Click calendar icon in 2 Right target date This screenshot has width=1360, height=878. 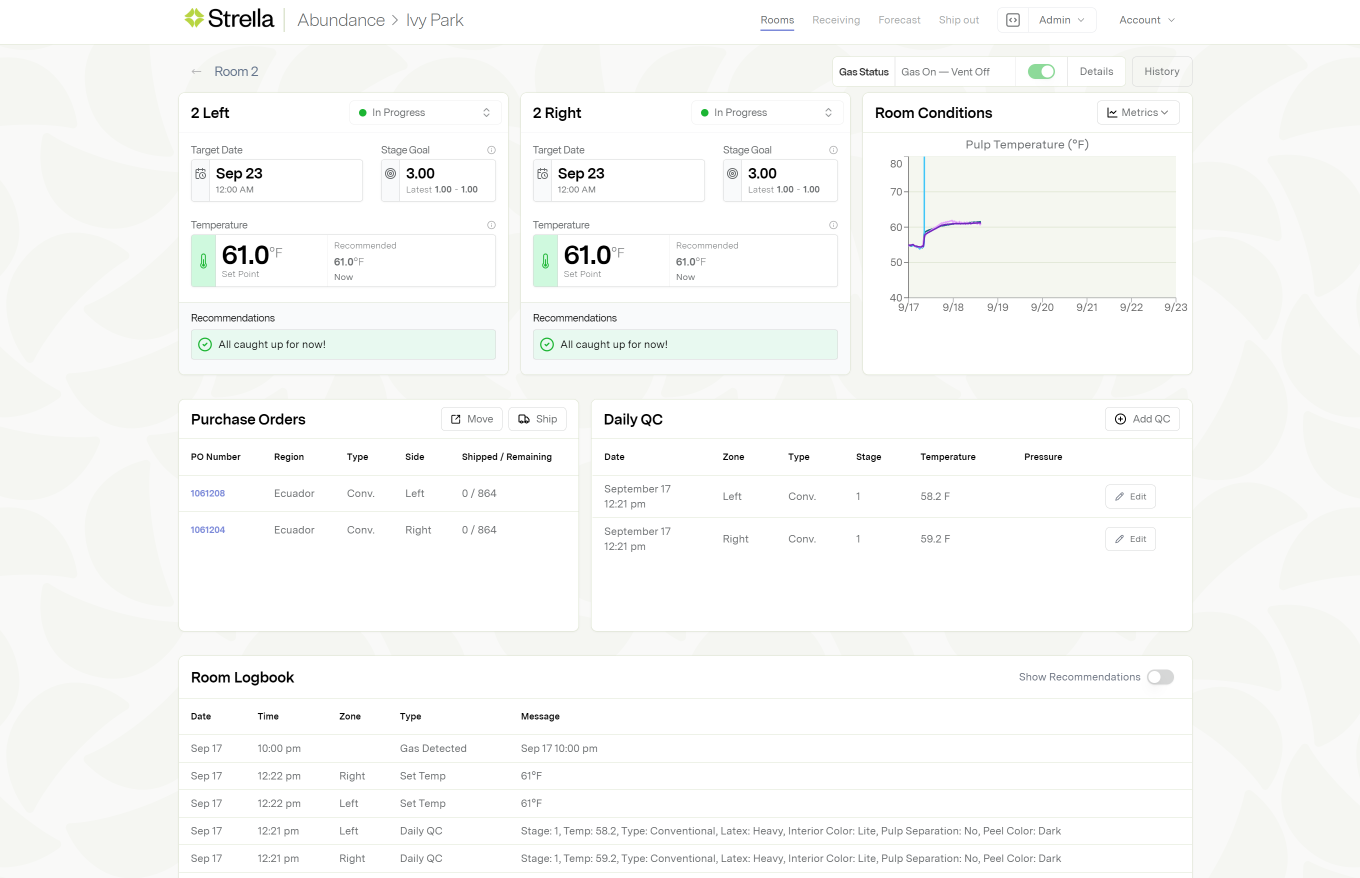[x=543, y=174]
